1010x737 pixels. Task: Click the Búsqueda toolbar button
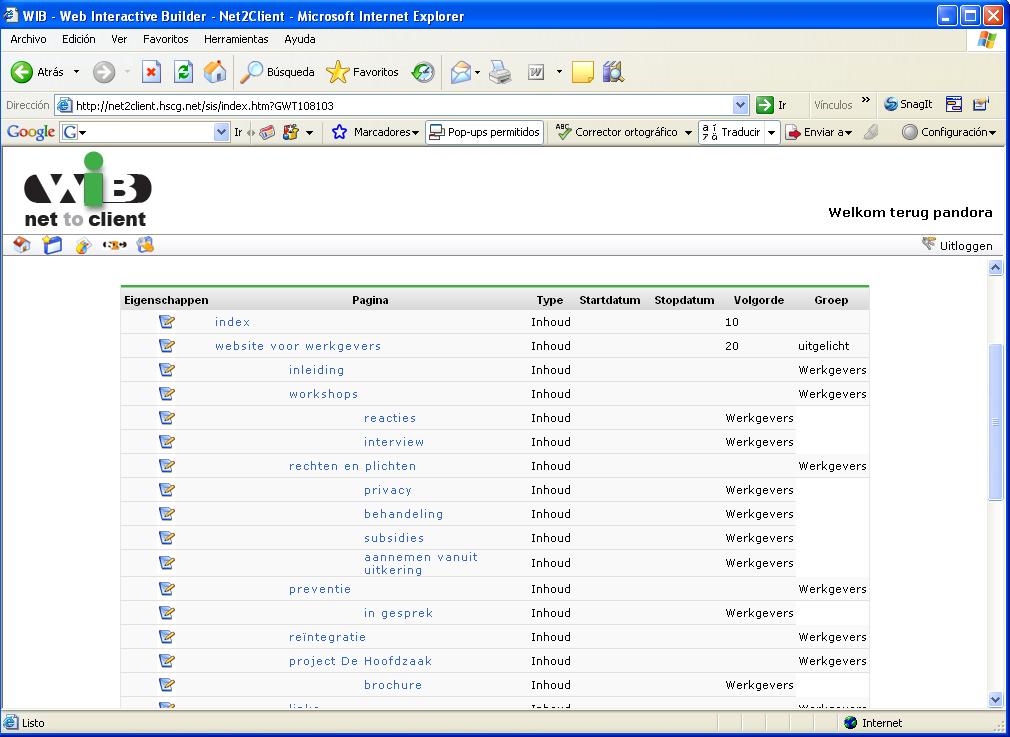pos(277,72)
